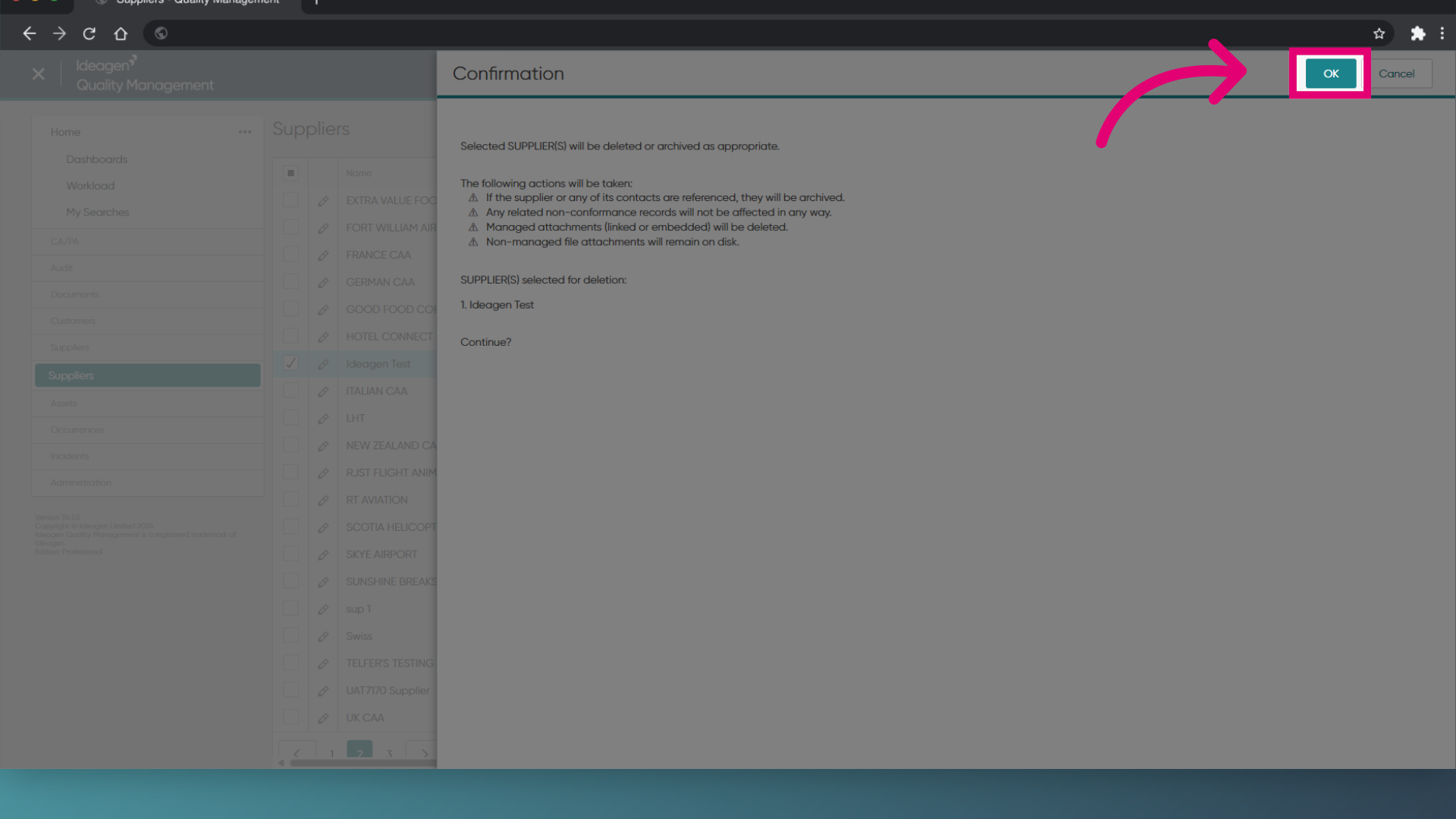Expand the Incidents sidebar section
This screenshot has width=1456, height=819.
pyautogui.click(x=148, y=457)
